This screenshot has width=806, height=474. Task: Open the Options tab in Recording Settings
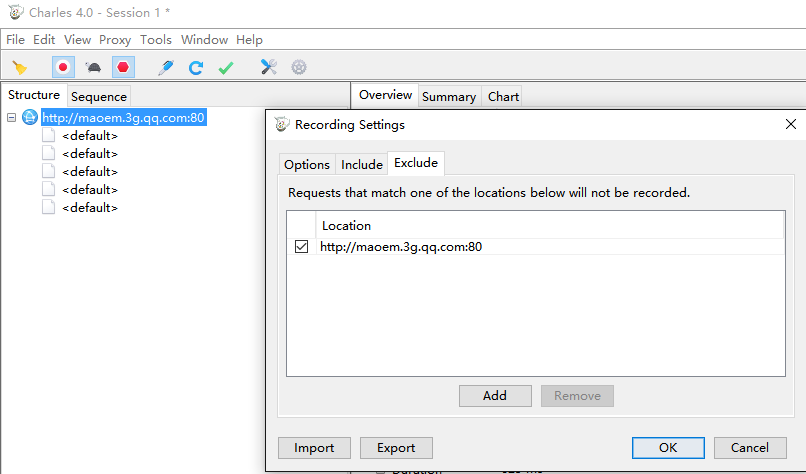click(x=306, y=164)
